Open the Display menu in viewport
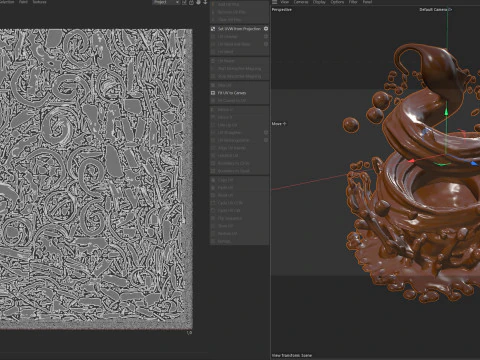Viewport: 480px width, 360px height. pyautogui.click(x=319, y=2)
